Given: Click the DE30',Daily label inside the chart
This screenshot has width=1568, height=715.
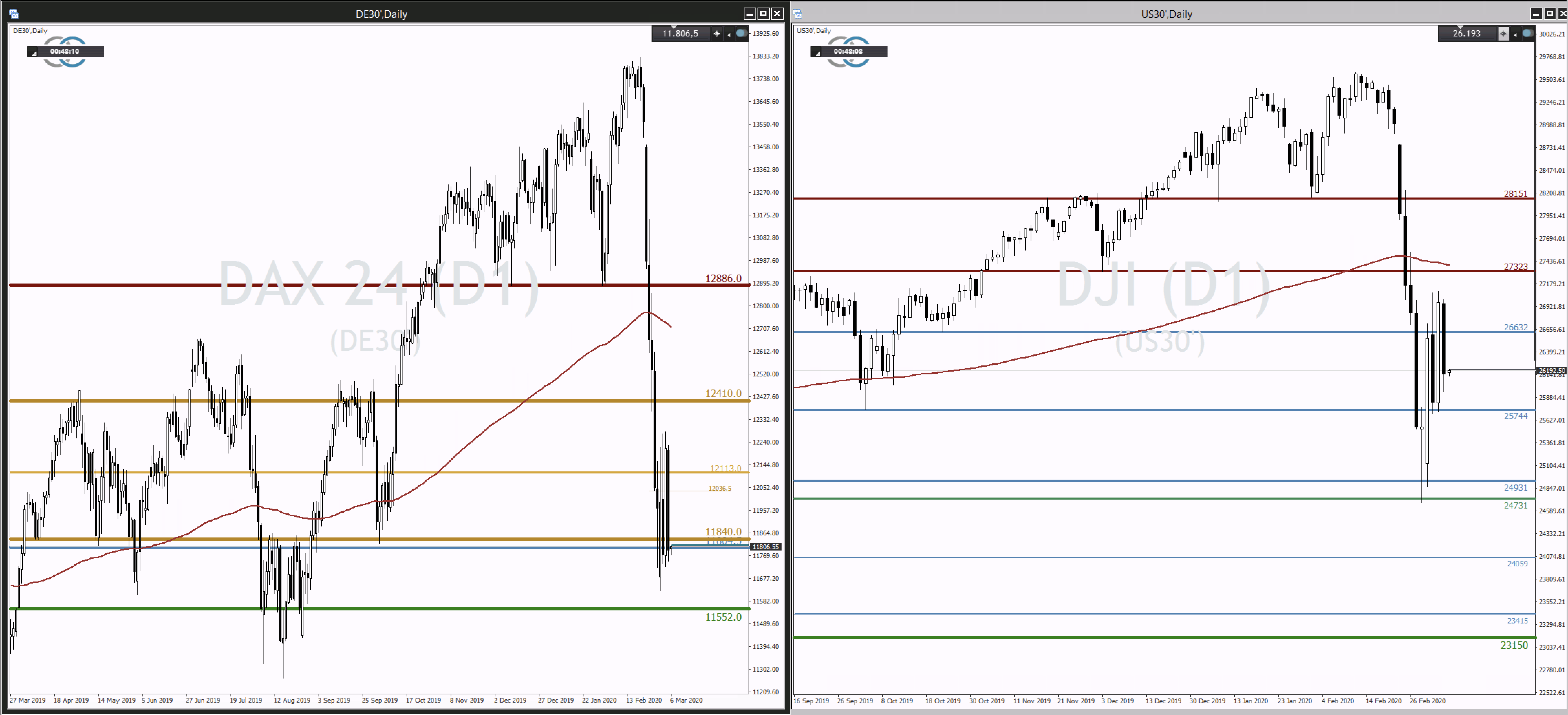Looking at the screenshot, I should [x=30, y=31].
